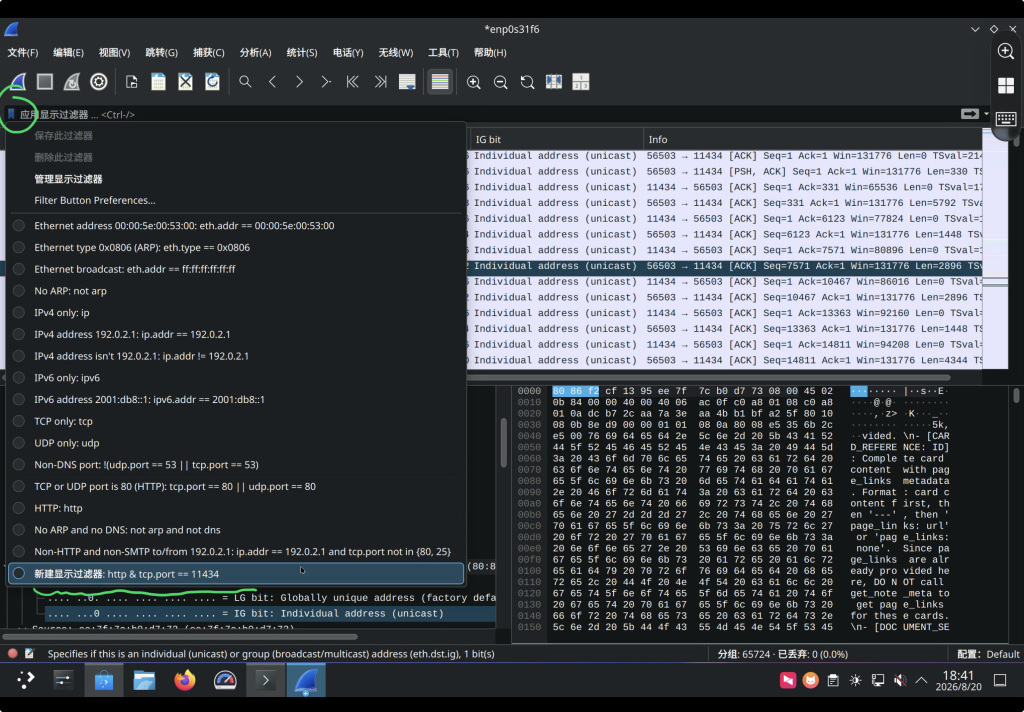Image resolution: width=1024 pixels, height=712 pixels.
Task: Open a capture file from the toolbar
Action: click(x=131, y=82)
